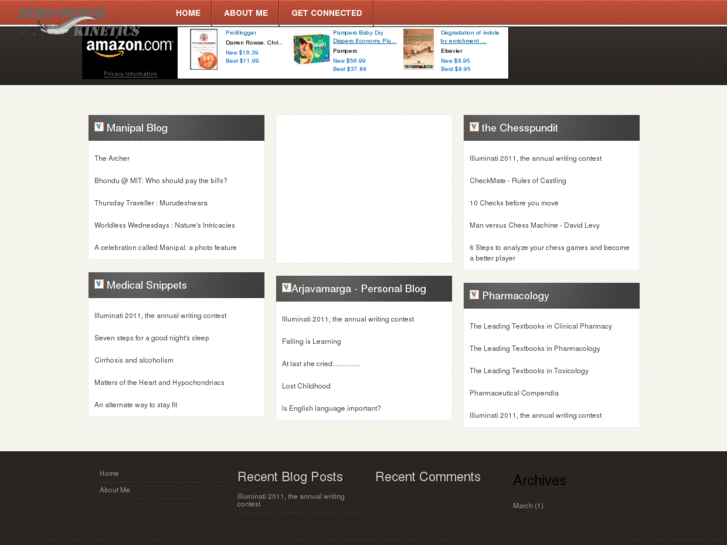The height and width of the screenshot is (545, 727).
Task: Open the GET CONNECTED menu item
Action: [327, 13]
